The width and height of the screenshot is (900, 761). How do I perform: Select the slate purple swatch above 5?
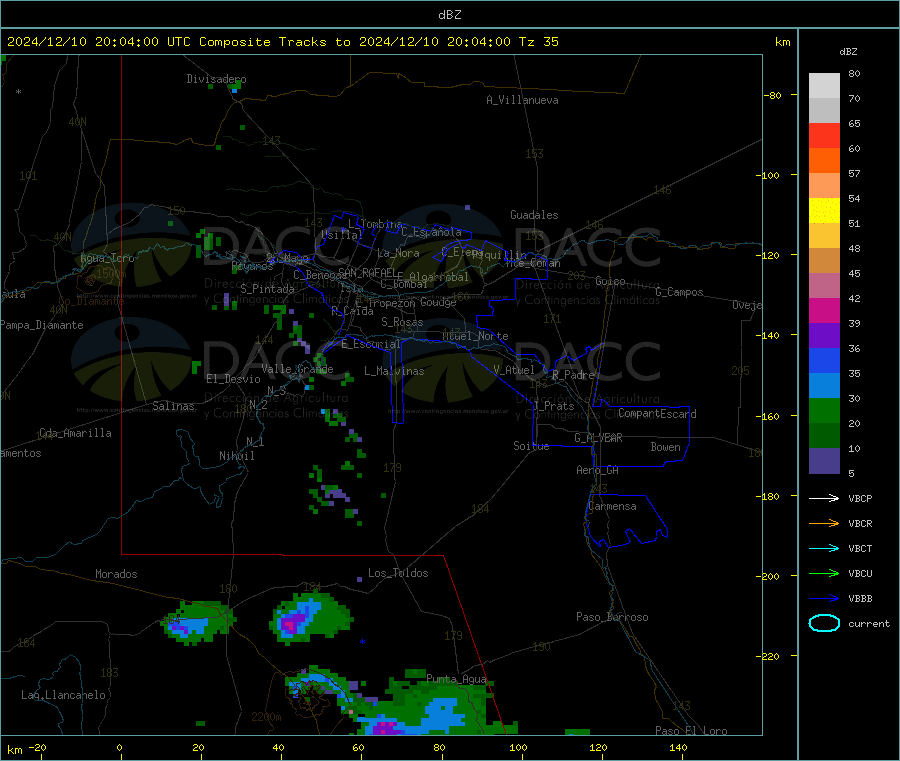pyautogui.click(x=824, y=461)
